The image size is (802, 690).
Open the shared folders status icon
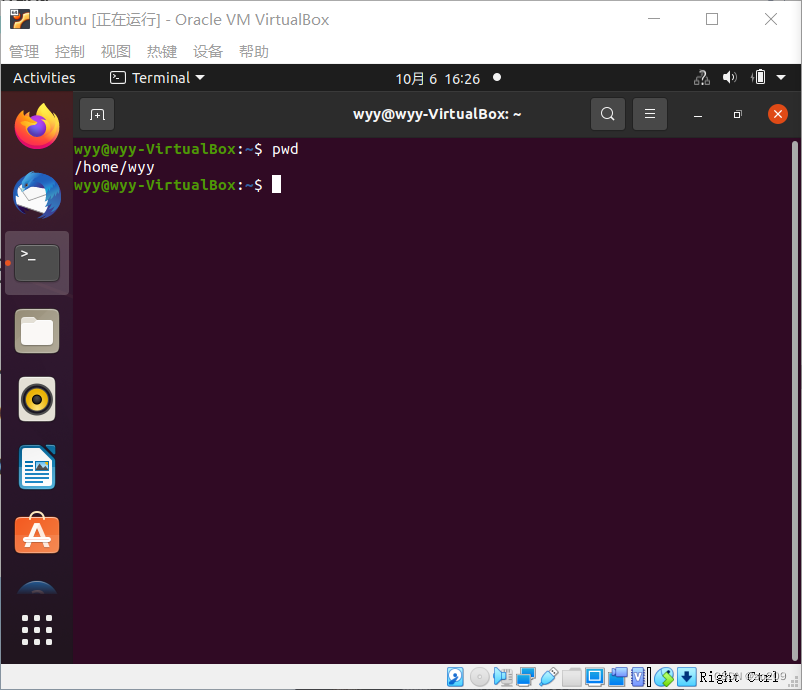570,677
